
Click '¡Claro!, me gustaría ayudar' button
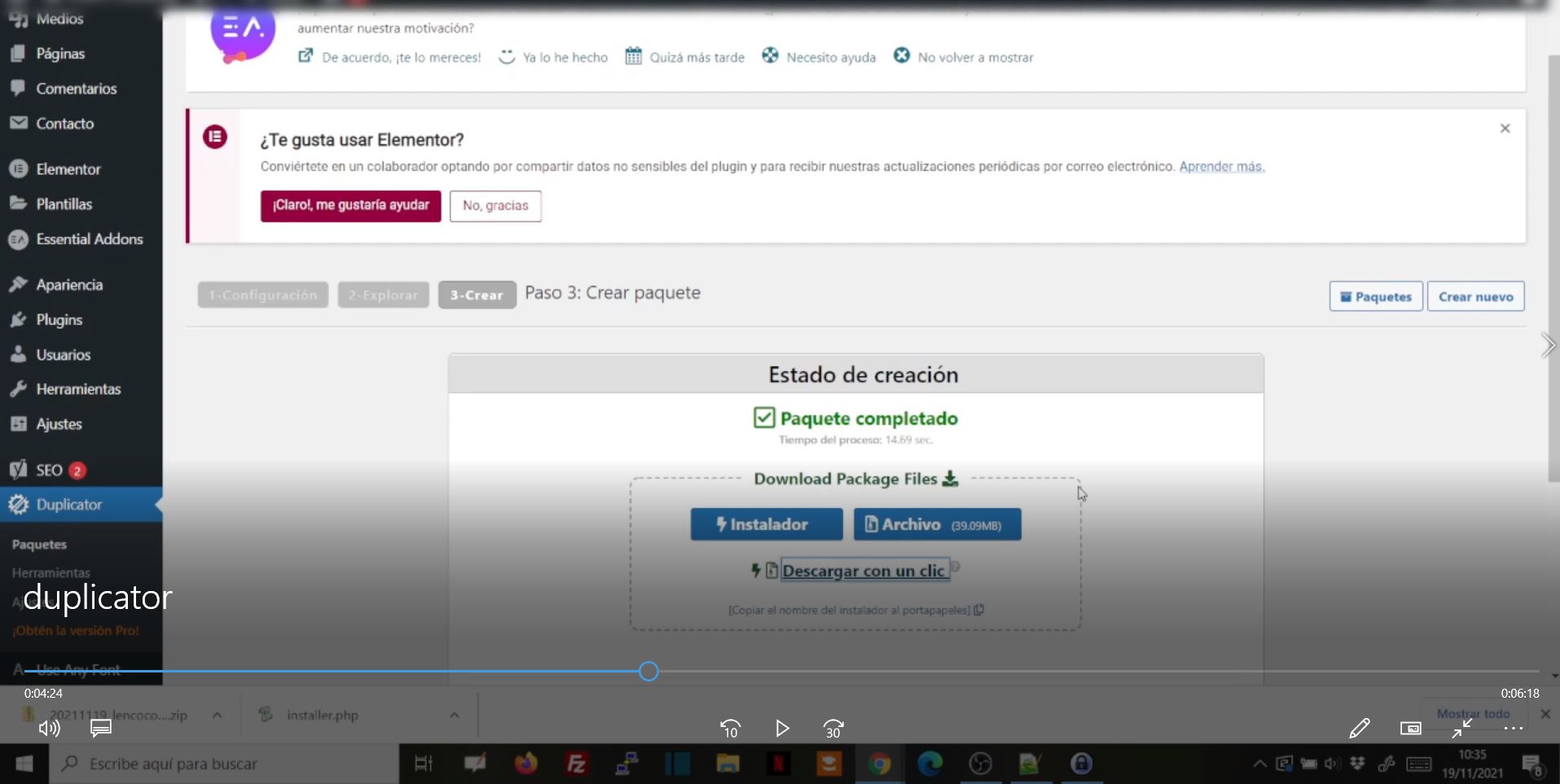click(350, 205)
